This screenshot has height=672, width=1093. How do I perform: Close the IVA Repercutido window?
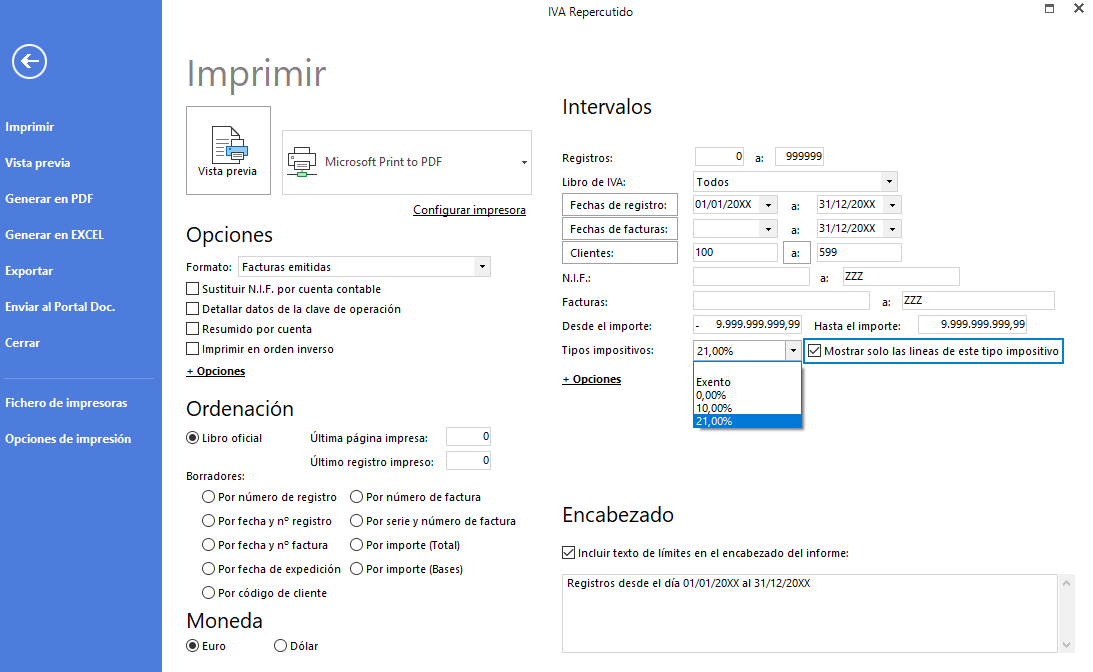1078,9
